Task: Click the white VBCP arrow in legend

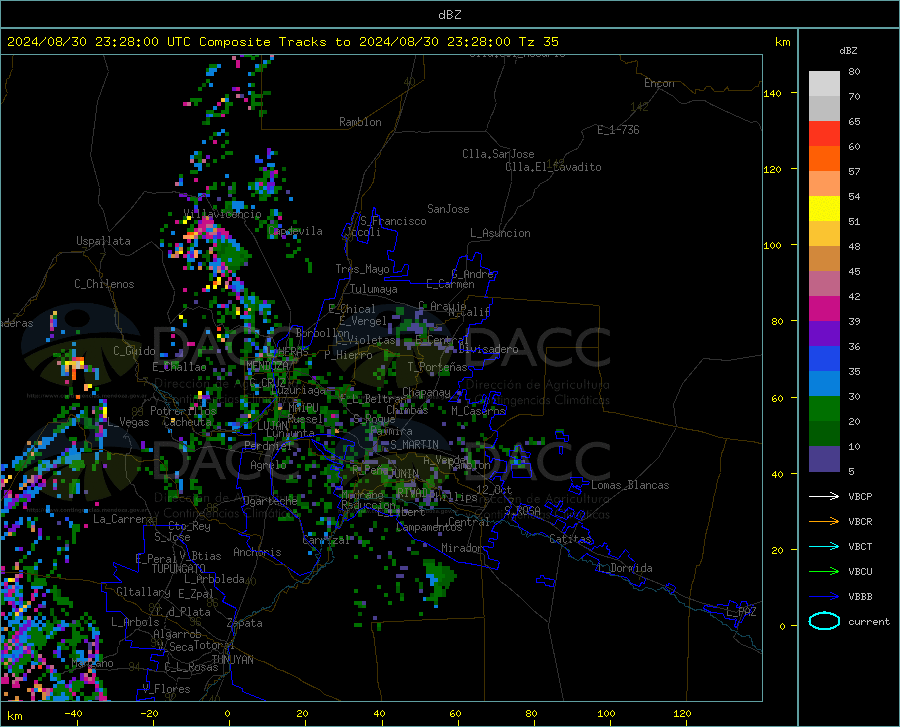Action: click(824, 496)
